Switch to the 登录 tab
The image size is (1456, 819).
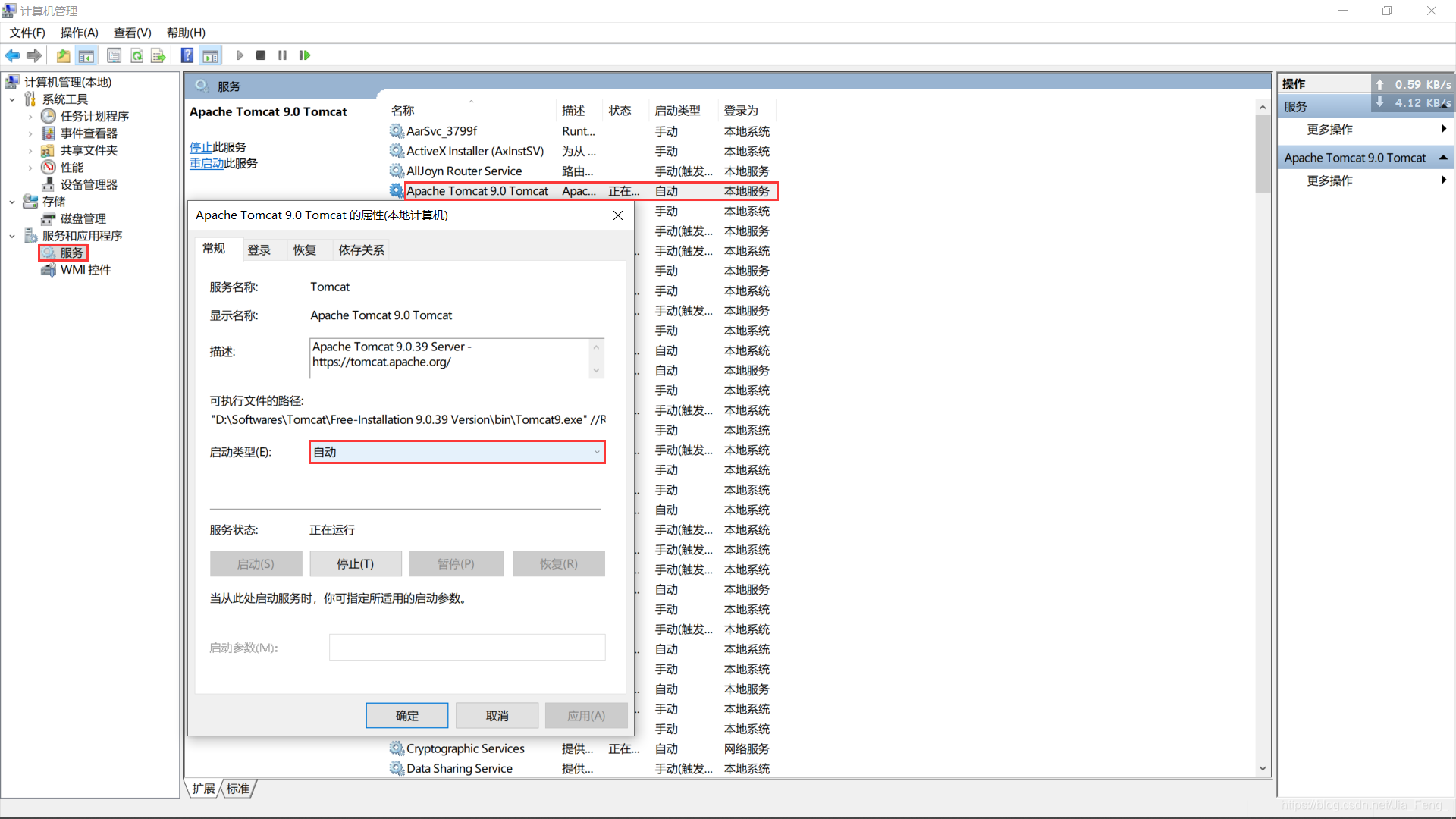tap(259, 250)
